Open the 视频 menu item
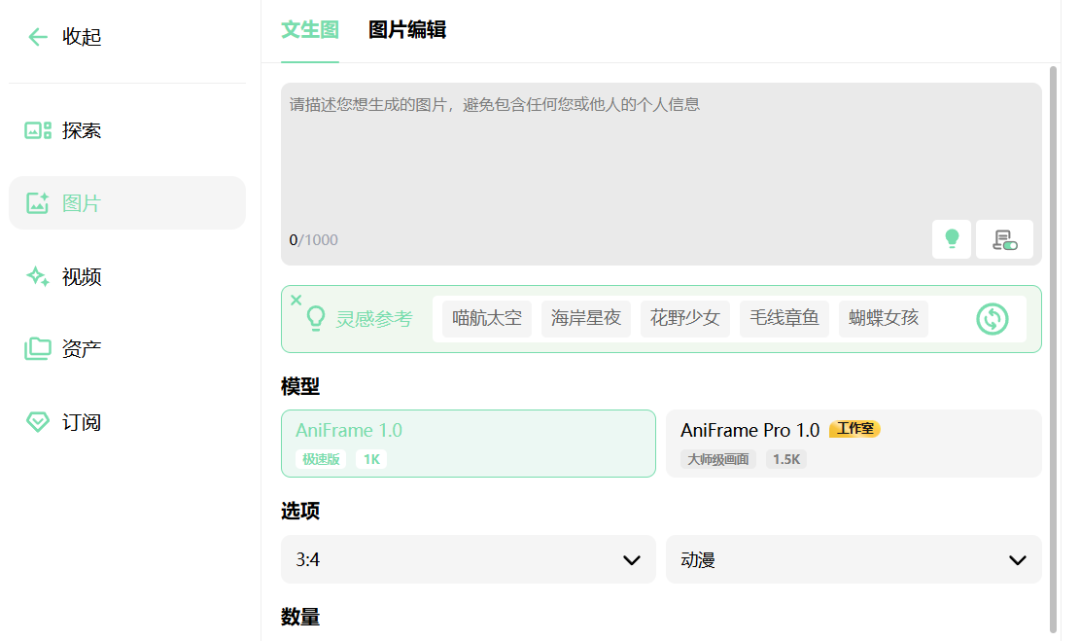This screenshot has width=1080, height=641. click(x=127, y=276)
